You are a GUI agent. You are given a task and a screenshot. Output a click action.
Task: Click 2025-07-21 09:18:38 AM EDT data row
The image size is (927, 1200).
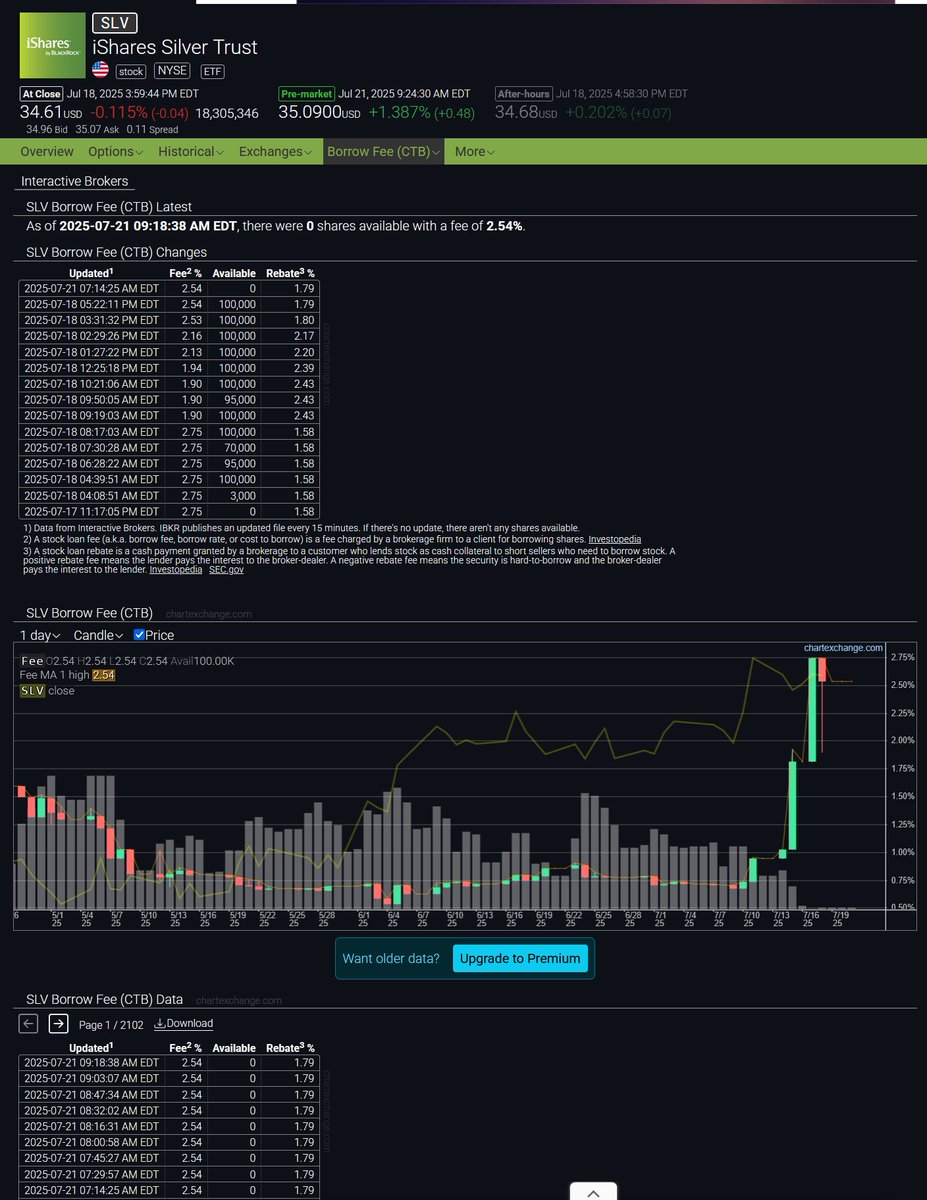click(169, 1063)
